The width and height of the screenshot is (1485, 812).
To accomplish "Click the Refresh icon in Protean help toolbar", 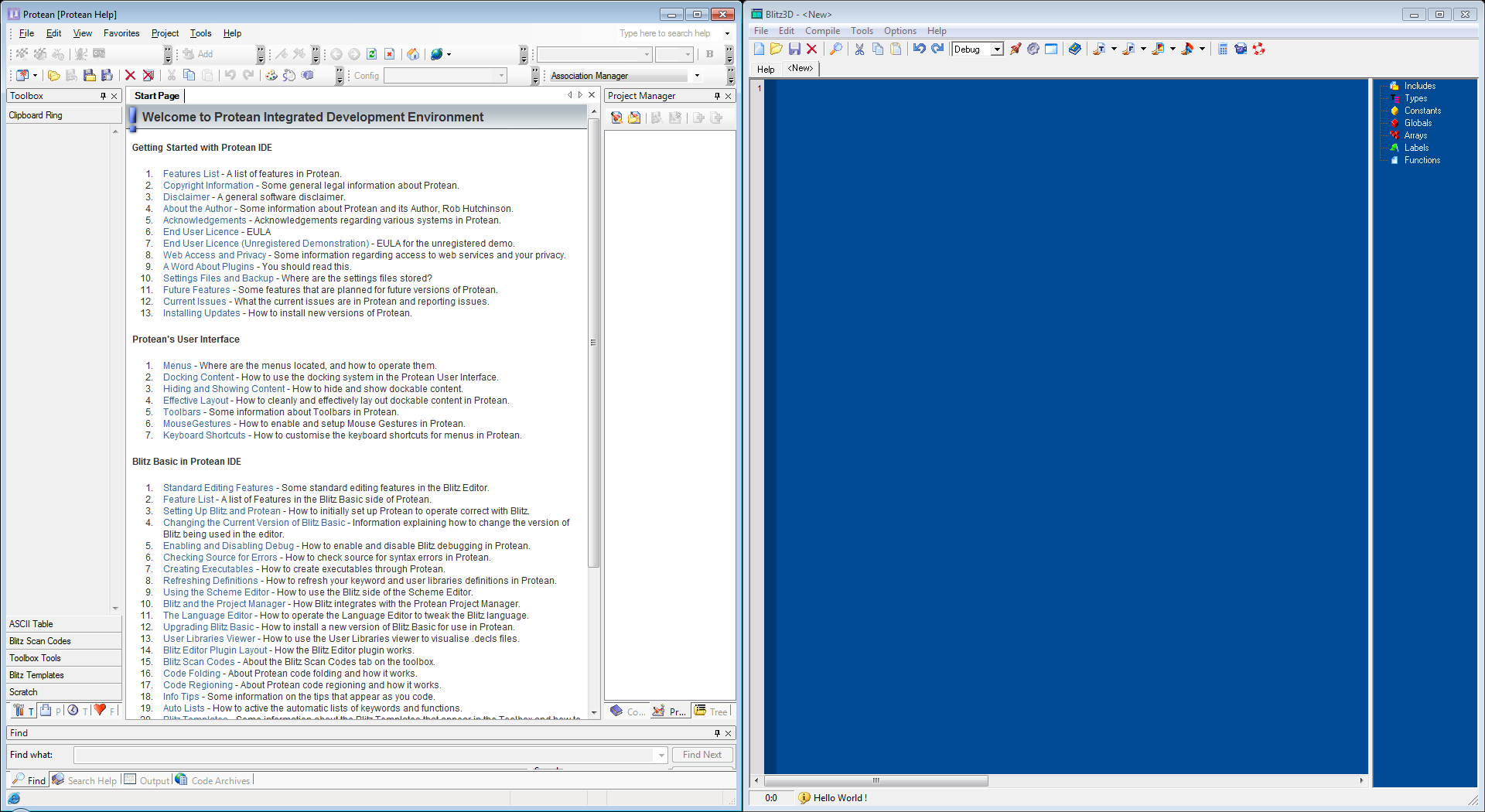I will pyautogui.click(x=372, y=54).
